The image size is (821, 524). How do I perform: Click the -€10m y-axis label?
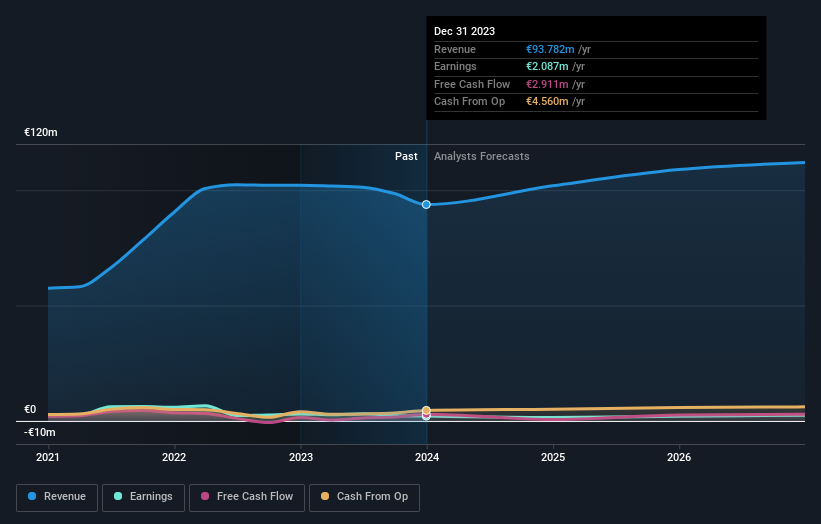[x=39, y=432]
